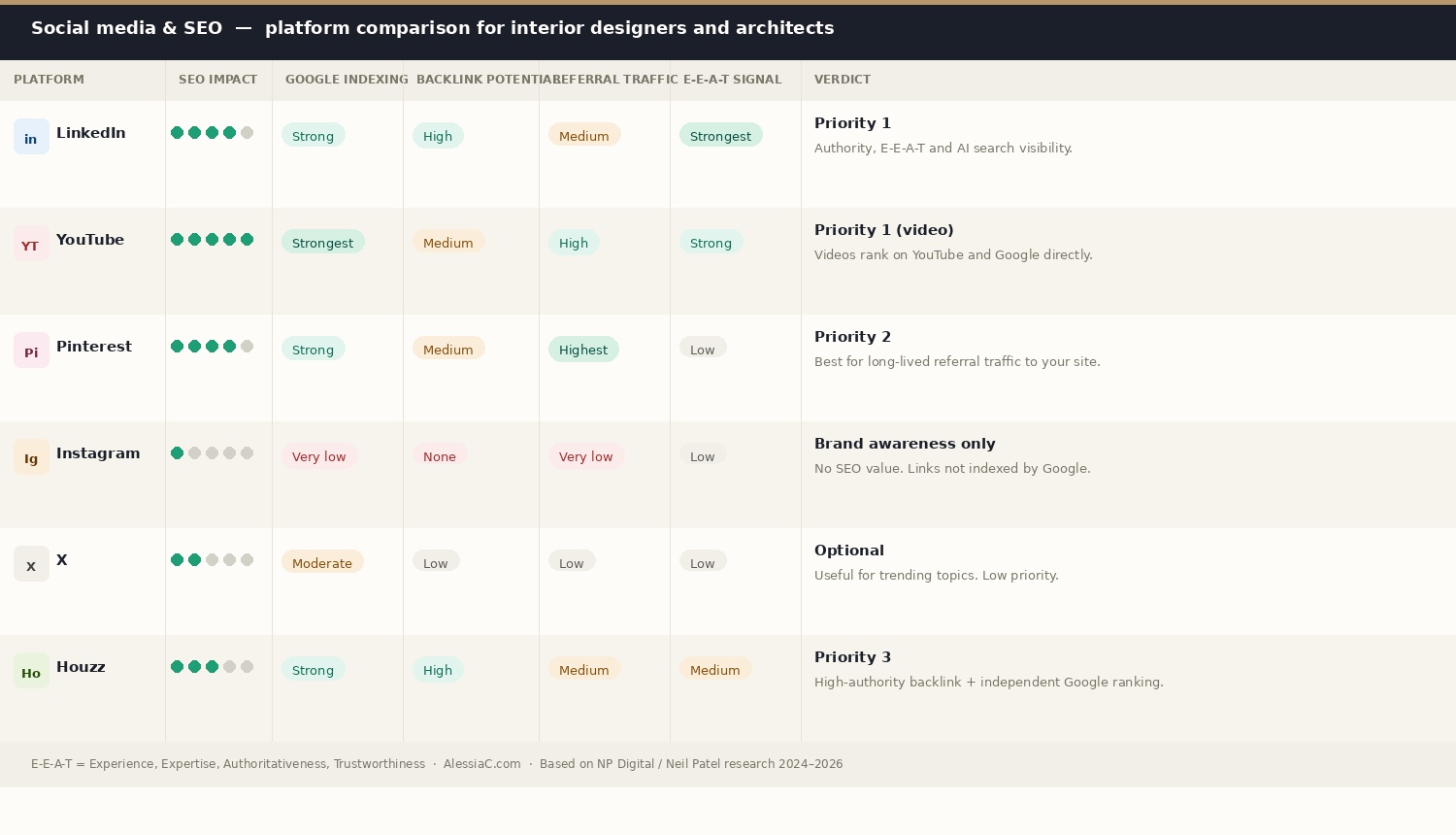
Task: Click 'Videos rank on YouTube and Google directly'
Action: pos(953,255)
